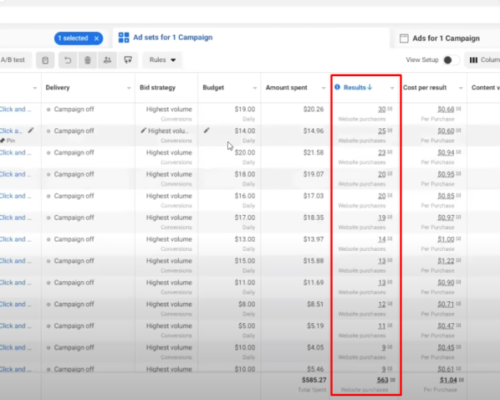Open the Delivery column header dropdown arrow

[129, 88]
